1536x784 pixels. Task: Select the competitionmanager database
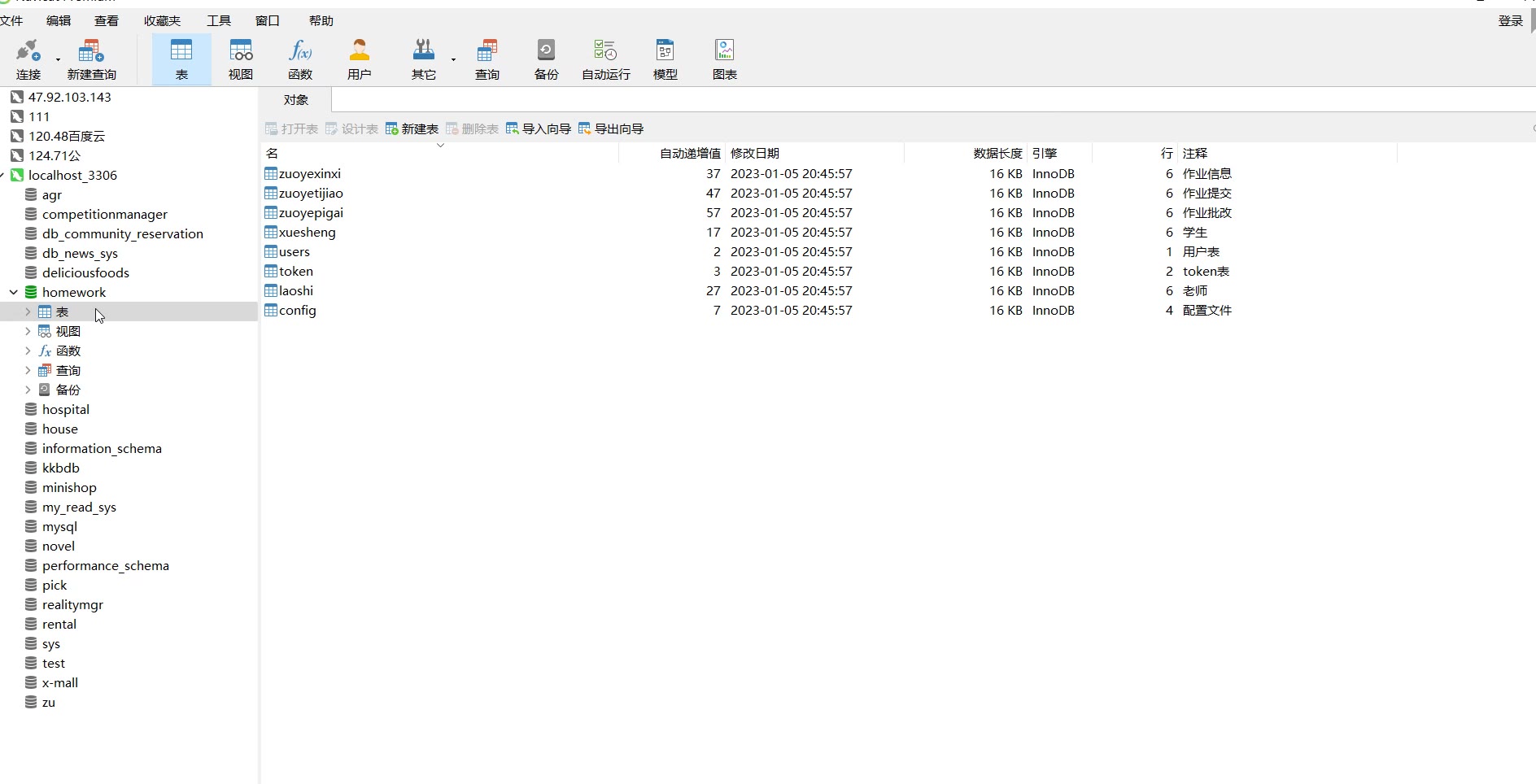coord(105,214)
